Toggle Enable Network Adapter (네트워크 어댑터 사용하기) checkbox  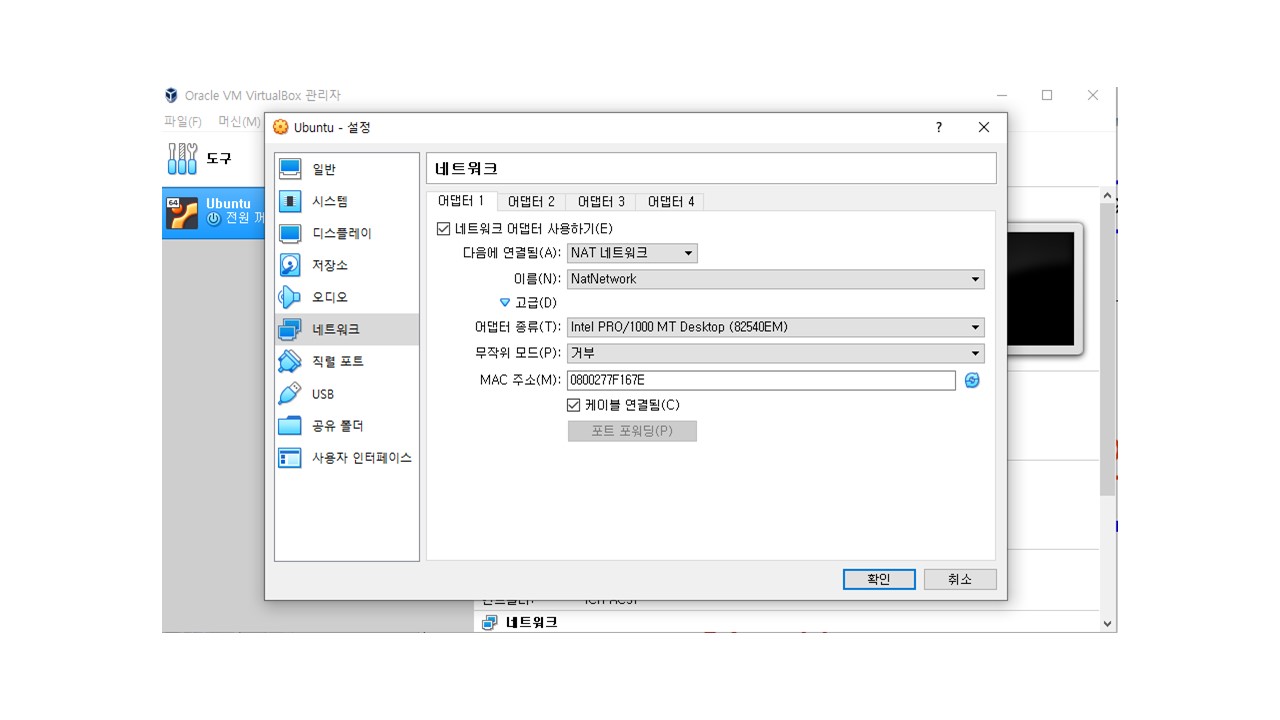pyautogui.click(x=444, y=228)
